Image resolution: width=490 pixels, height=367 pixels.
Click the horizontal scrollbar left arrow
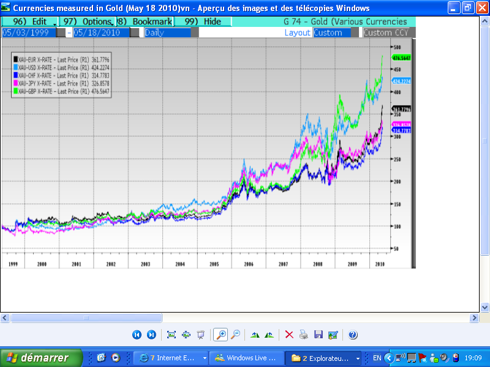(5, 318)
